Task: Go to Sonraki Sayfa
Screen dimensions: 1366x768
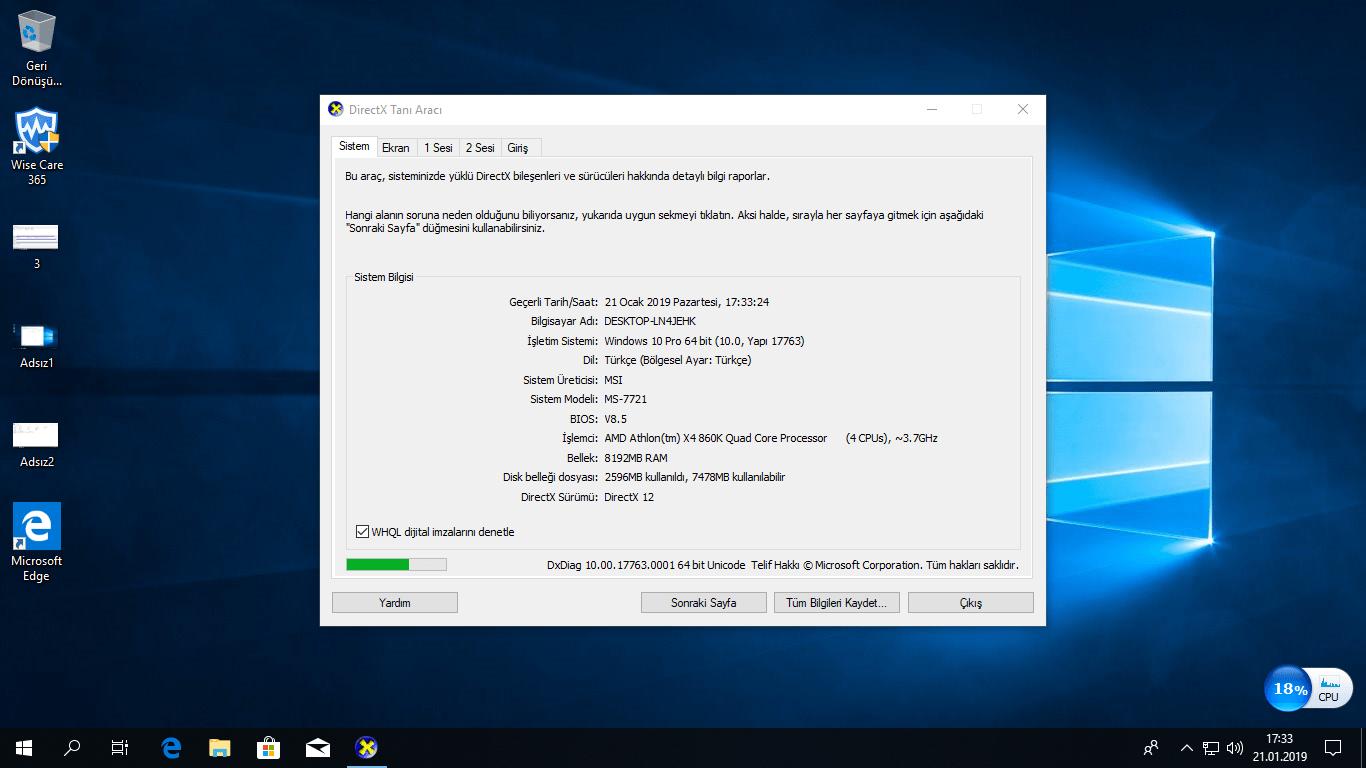Action: pos(704,603)
